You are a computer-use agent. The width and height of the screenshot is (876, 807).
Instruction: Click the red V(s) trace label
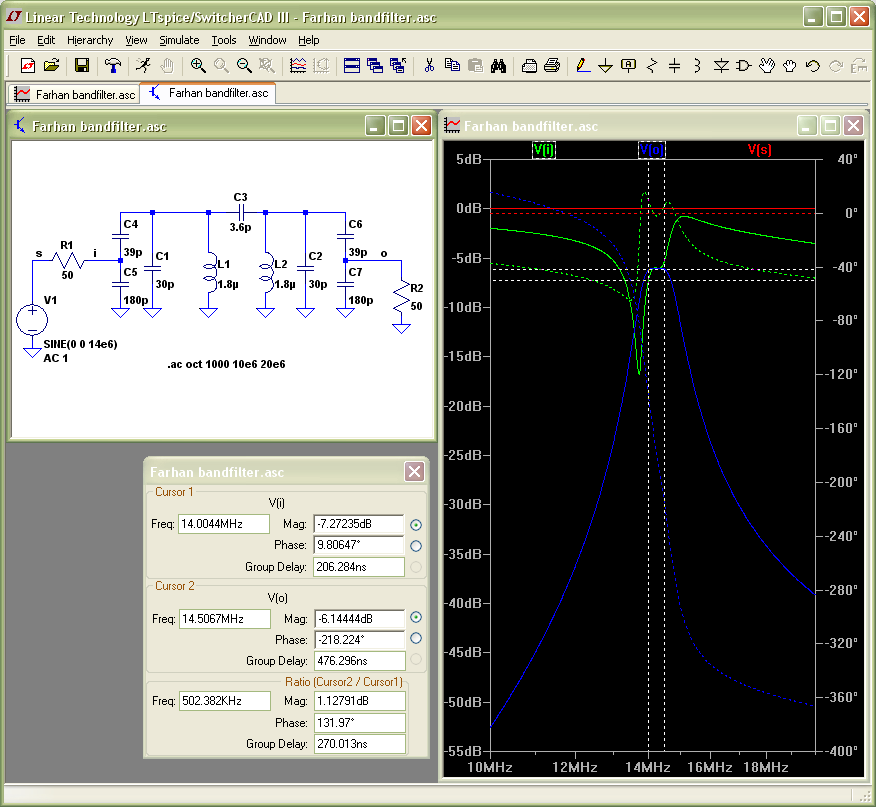point(760,150)
